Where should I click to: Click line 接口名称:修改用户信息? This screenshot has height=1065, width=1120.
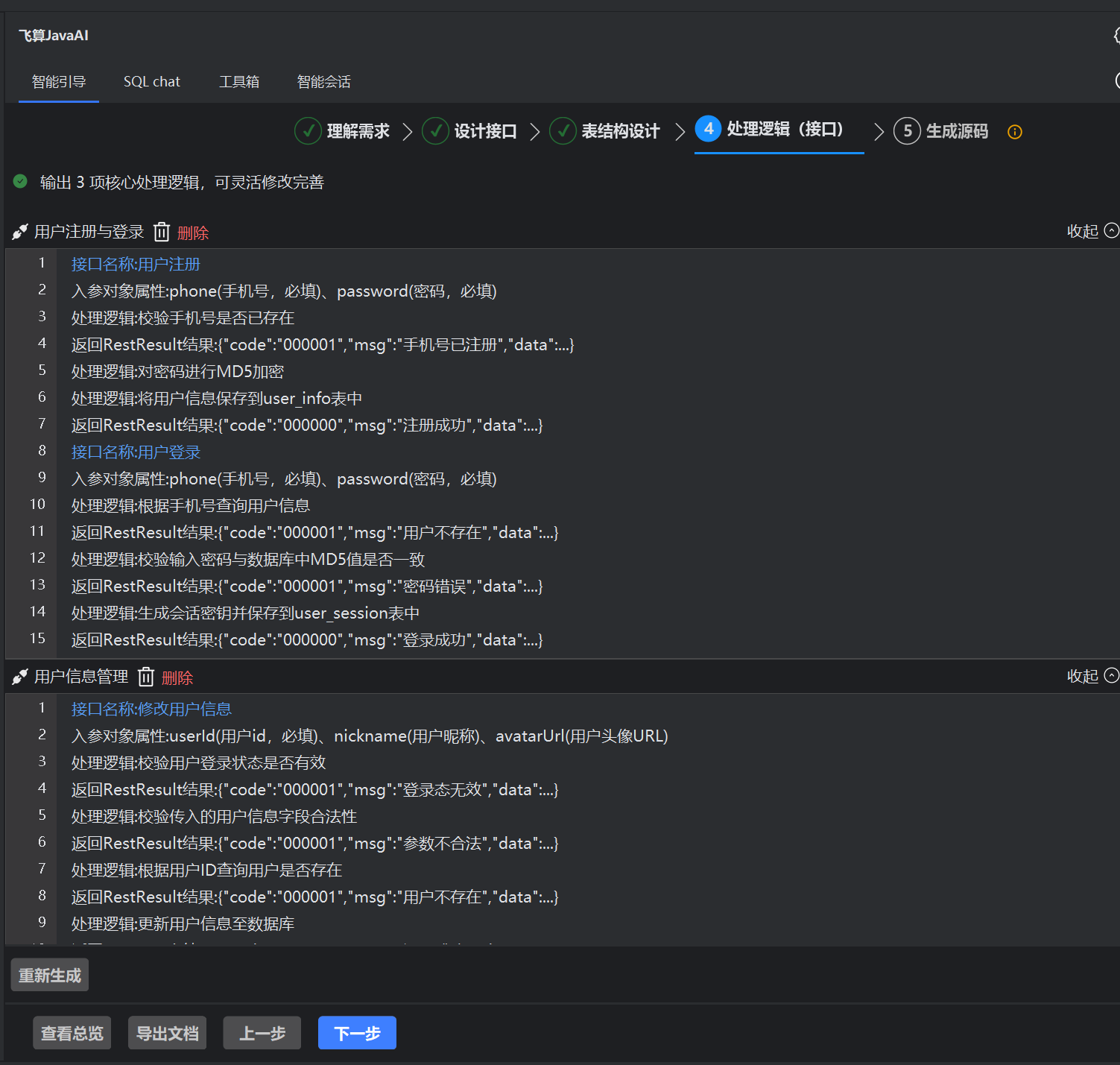[x=151, y=709]
